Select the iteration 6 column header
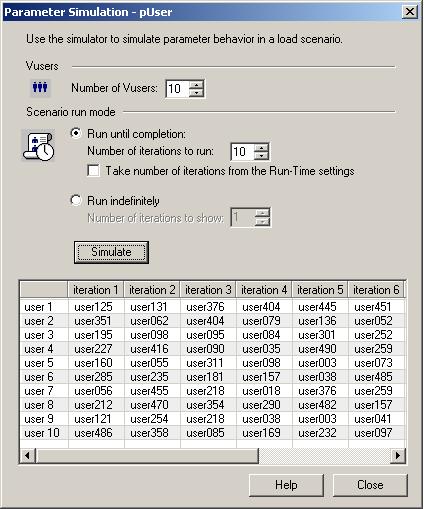Screen dimensions: 424x509 tap(376, 290)
